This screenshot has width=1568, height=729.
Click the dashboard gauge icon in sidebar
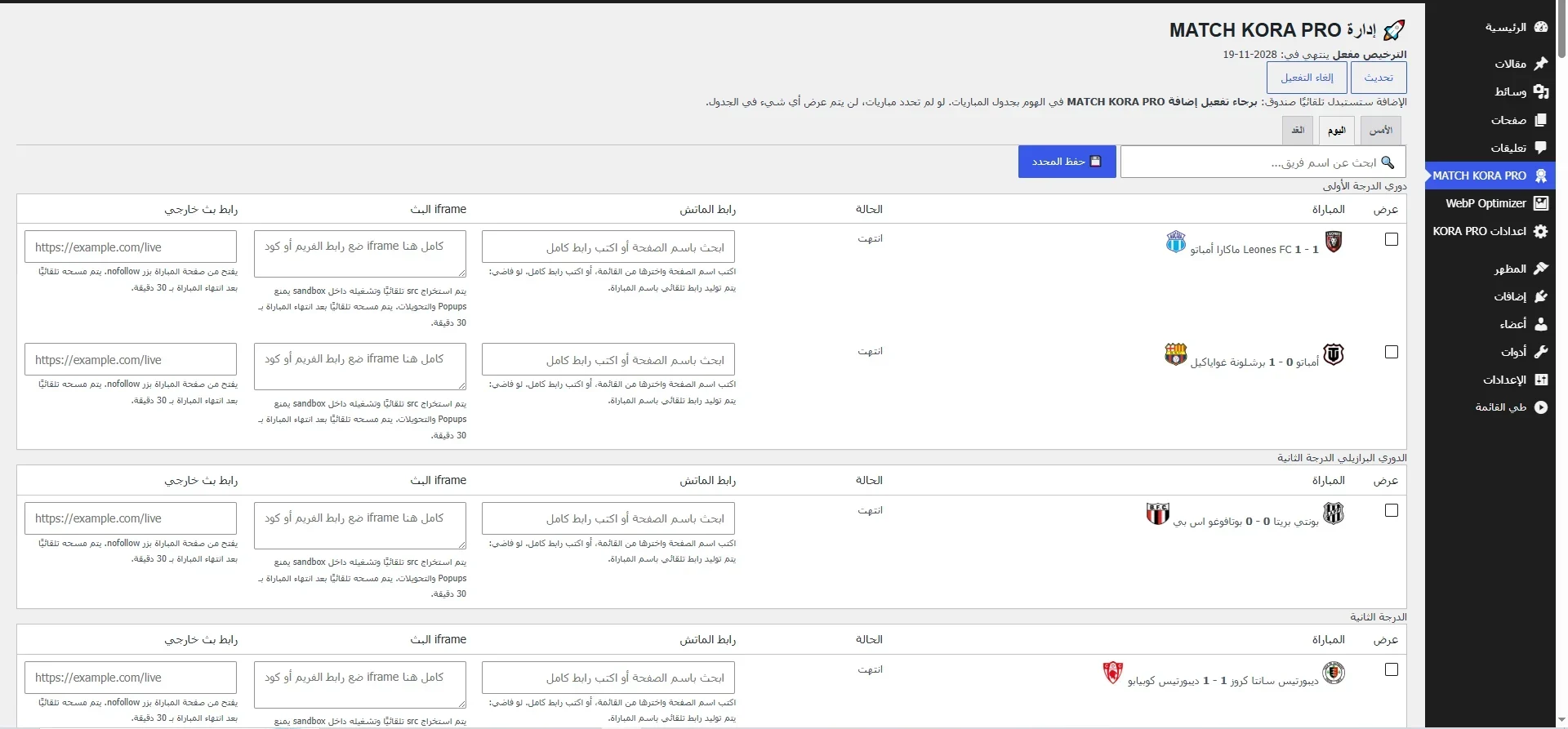[1541, 27]
